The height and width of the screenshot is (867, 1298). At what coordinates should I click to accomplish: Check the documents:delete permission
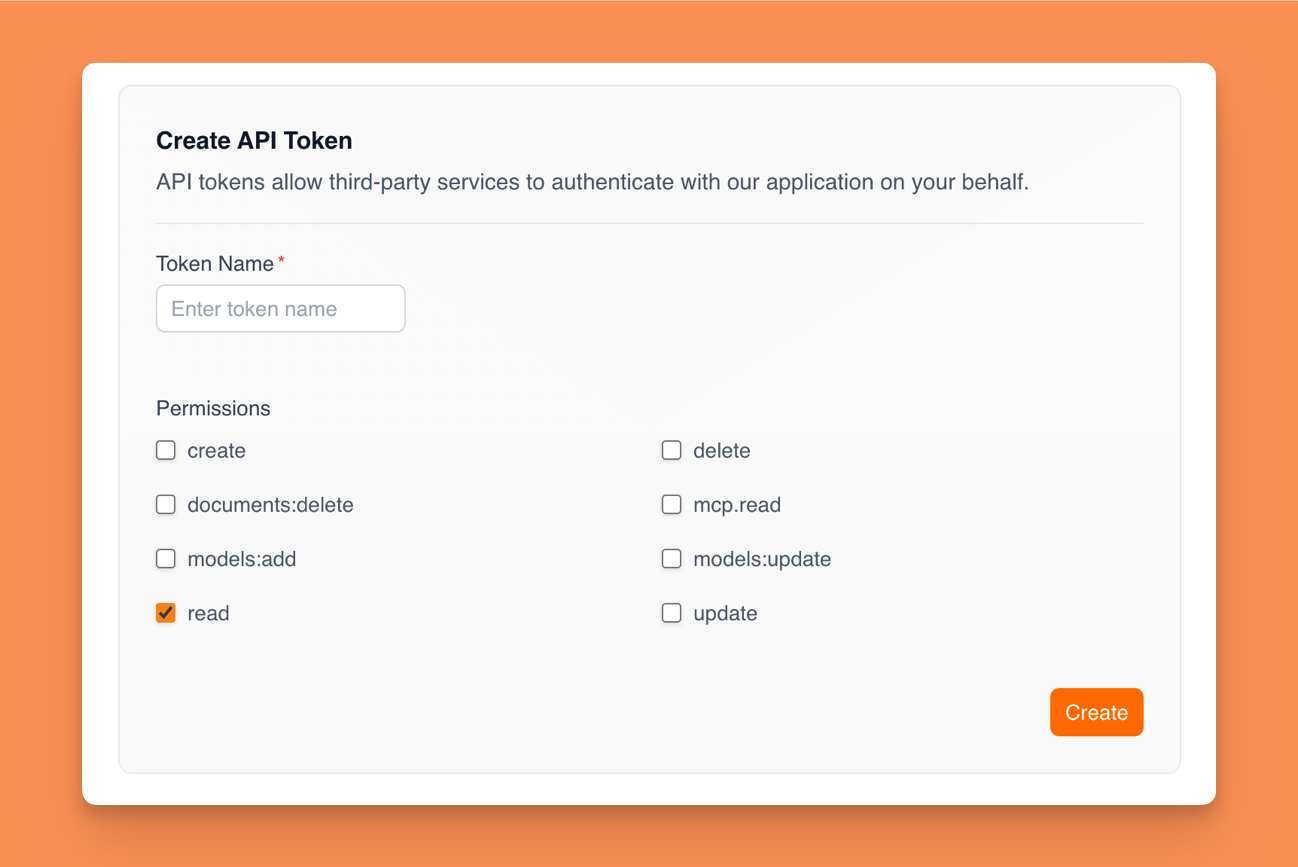[x=165, y=504]
